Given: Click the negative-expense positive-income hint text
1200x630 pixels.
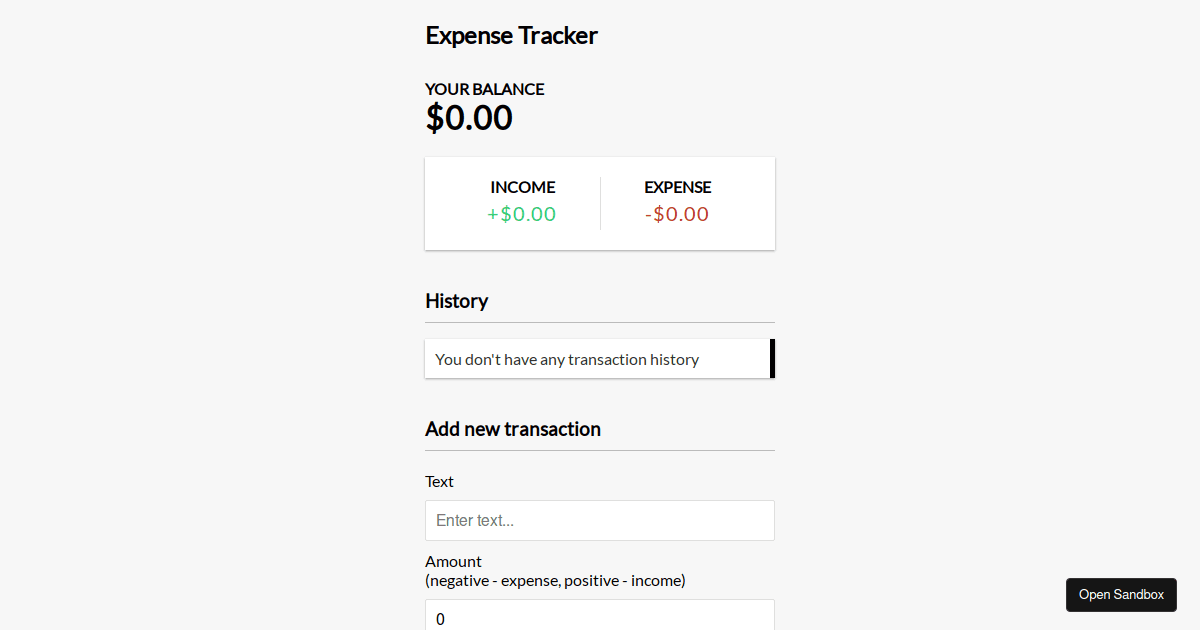Looking at the screenshot, I should [x=555, y=580].
